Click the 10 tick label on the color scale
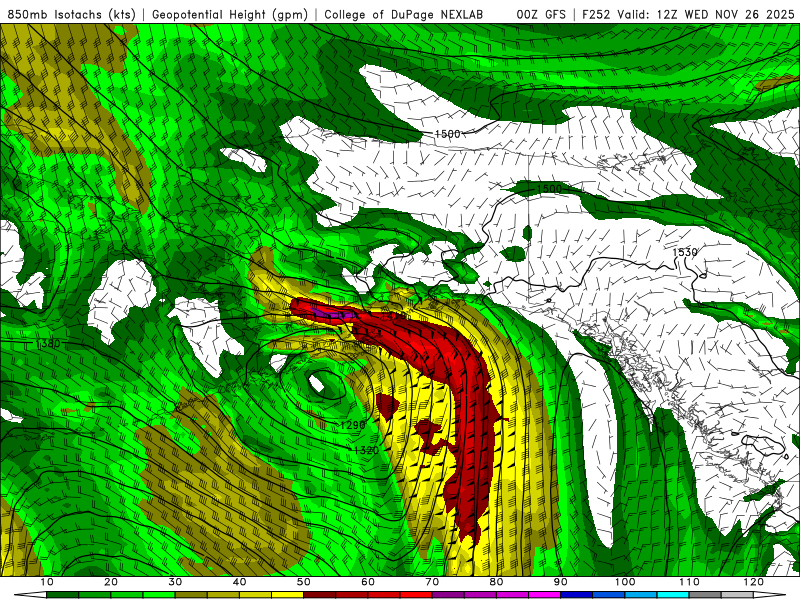Viewport: 800px width, 600px height. pyautogui.click(x=46, y=582)
